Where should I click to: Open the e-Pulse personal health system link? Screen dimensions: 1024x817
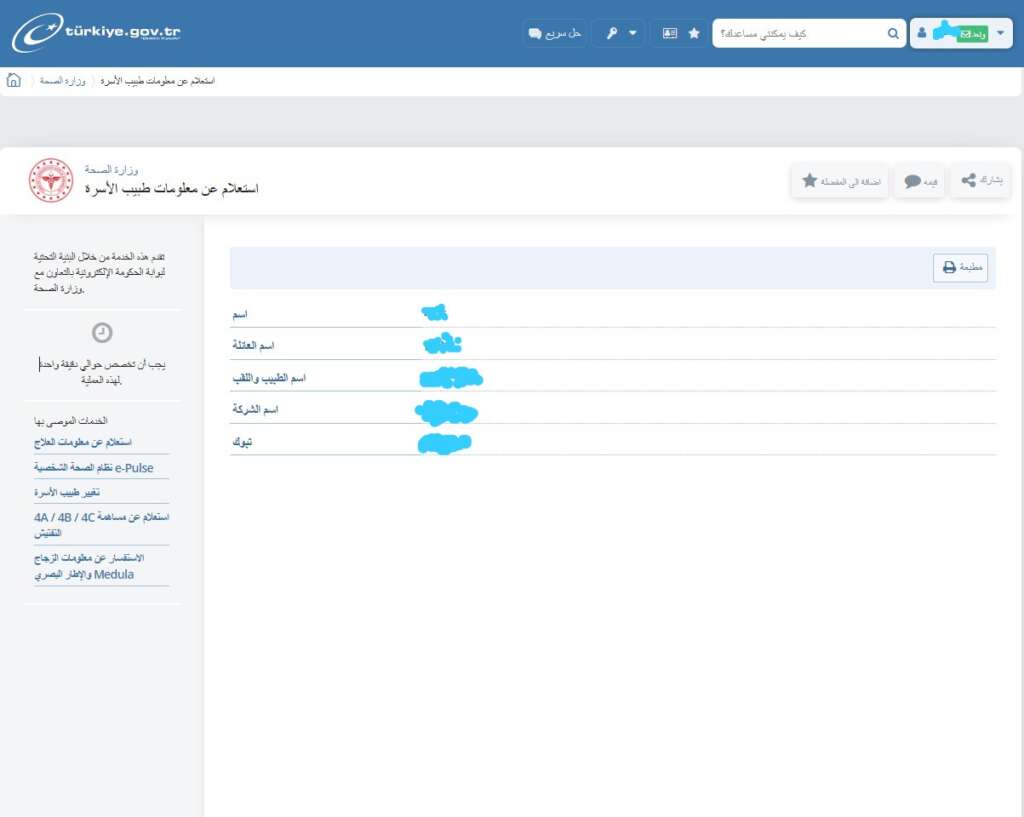pos(94,467)
